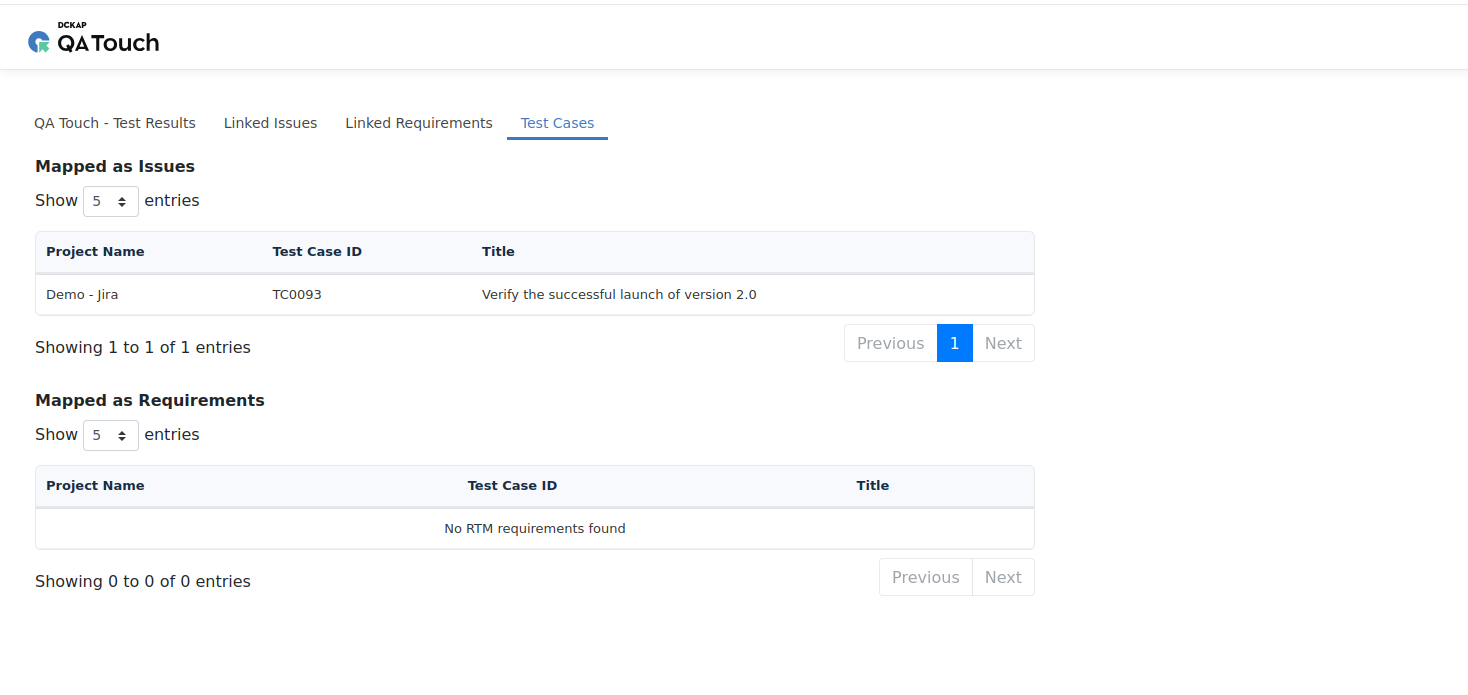Sort Mapped as Issues by Test Case ID
The image size is (1468, 695).
tap(317, 252)
